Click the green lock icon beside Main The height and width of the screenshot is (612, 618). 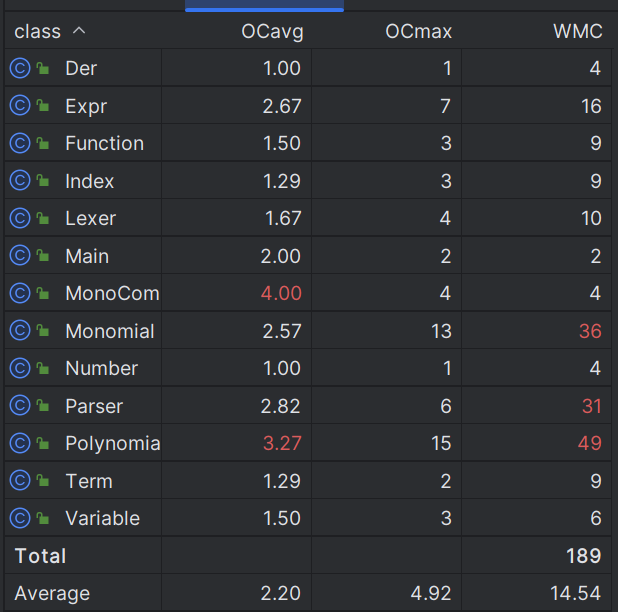[x=43, y=256]
